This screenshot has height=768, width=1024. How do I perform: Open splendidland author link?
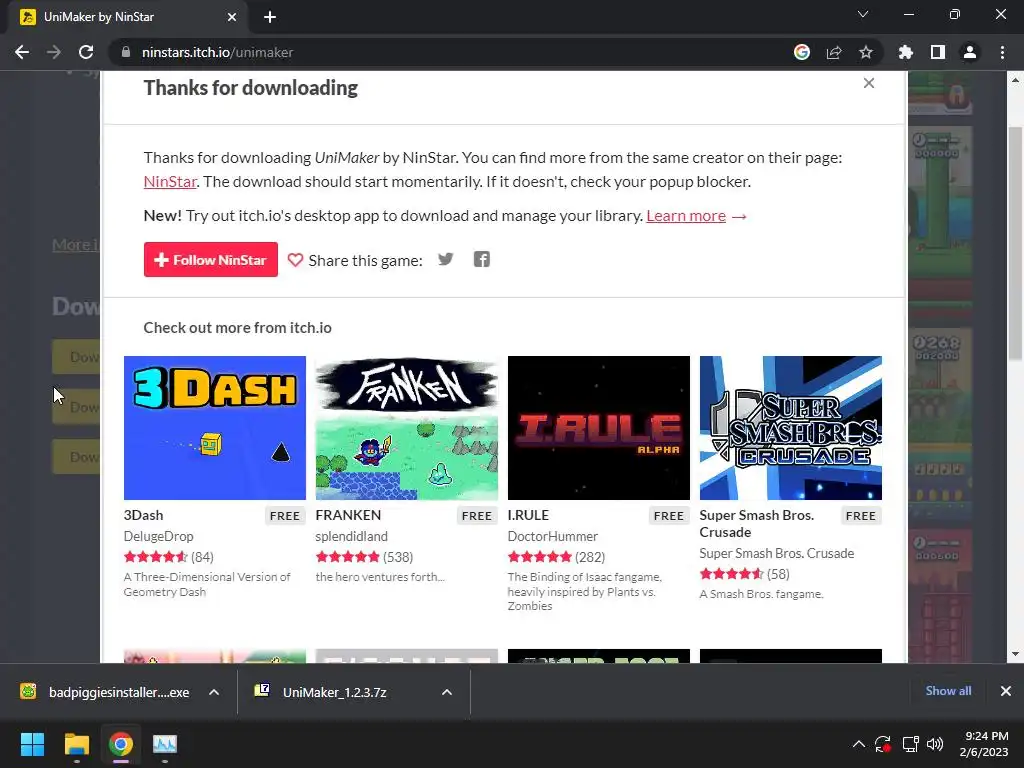(x=351, y=536)
